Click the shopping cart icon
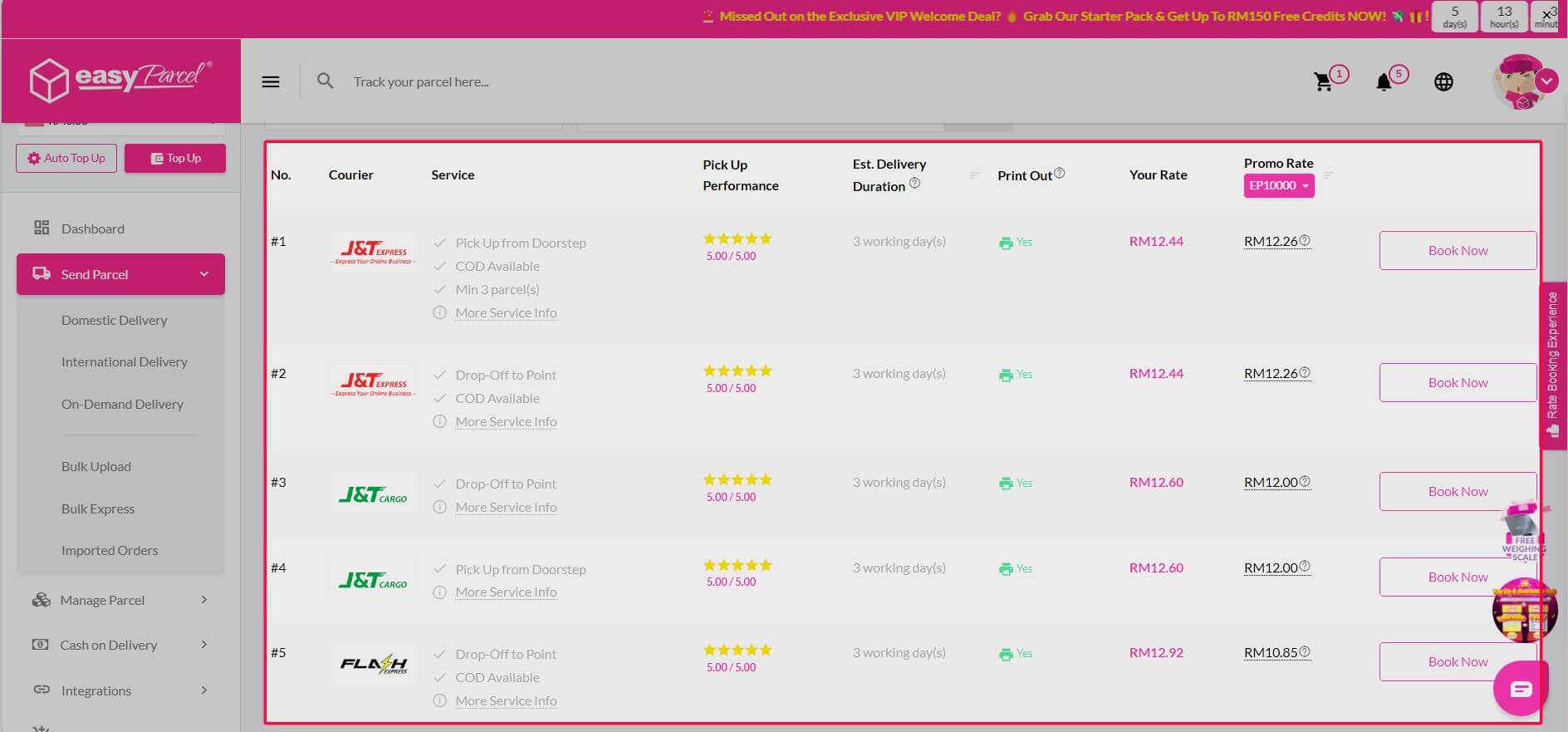 (1323, 81)
